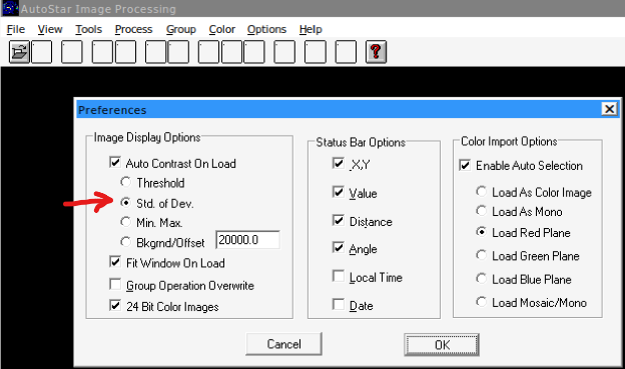Select the Std. of Dev. radio button
The height and width of the screenshot is (369, 625).
click(126, 202)
